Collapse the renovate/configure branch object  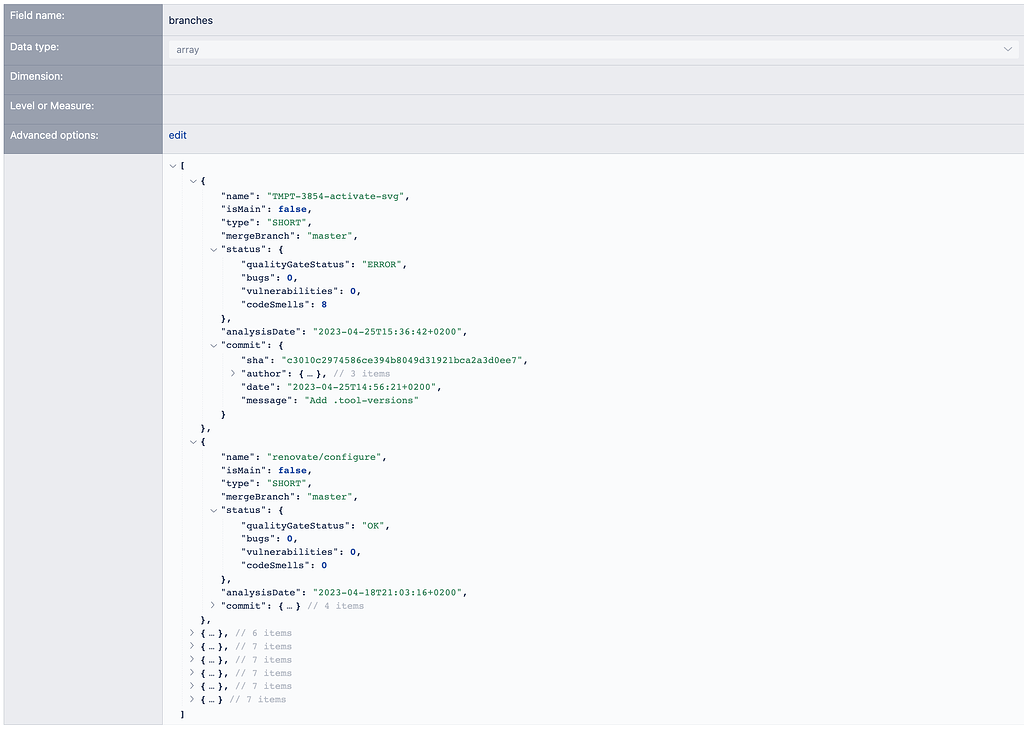tap(192, 441)
